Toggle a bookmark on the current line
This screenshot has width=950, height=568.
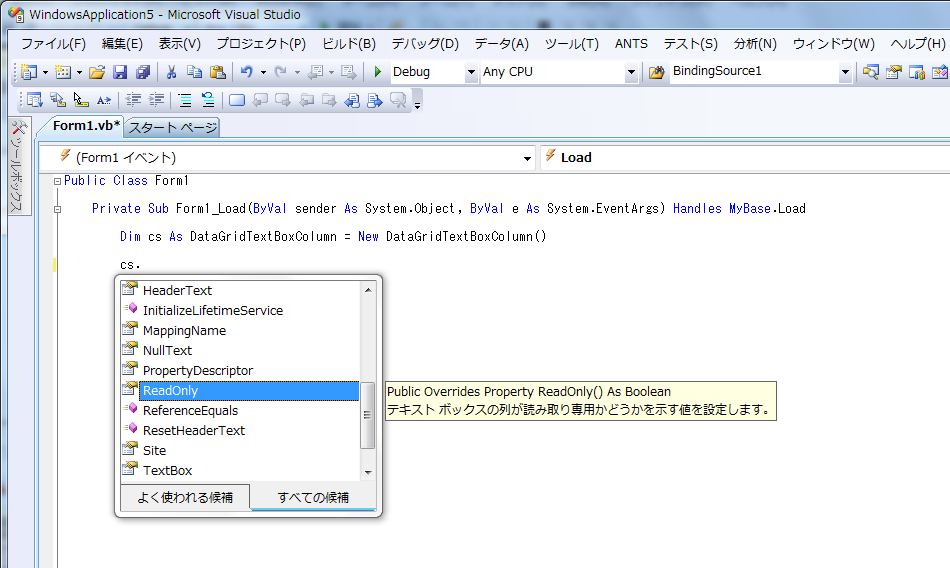click(x=237, y=100)
